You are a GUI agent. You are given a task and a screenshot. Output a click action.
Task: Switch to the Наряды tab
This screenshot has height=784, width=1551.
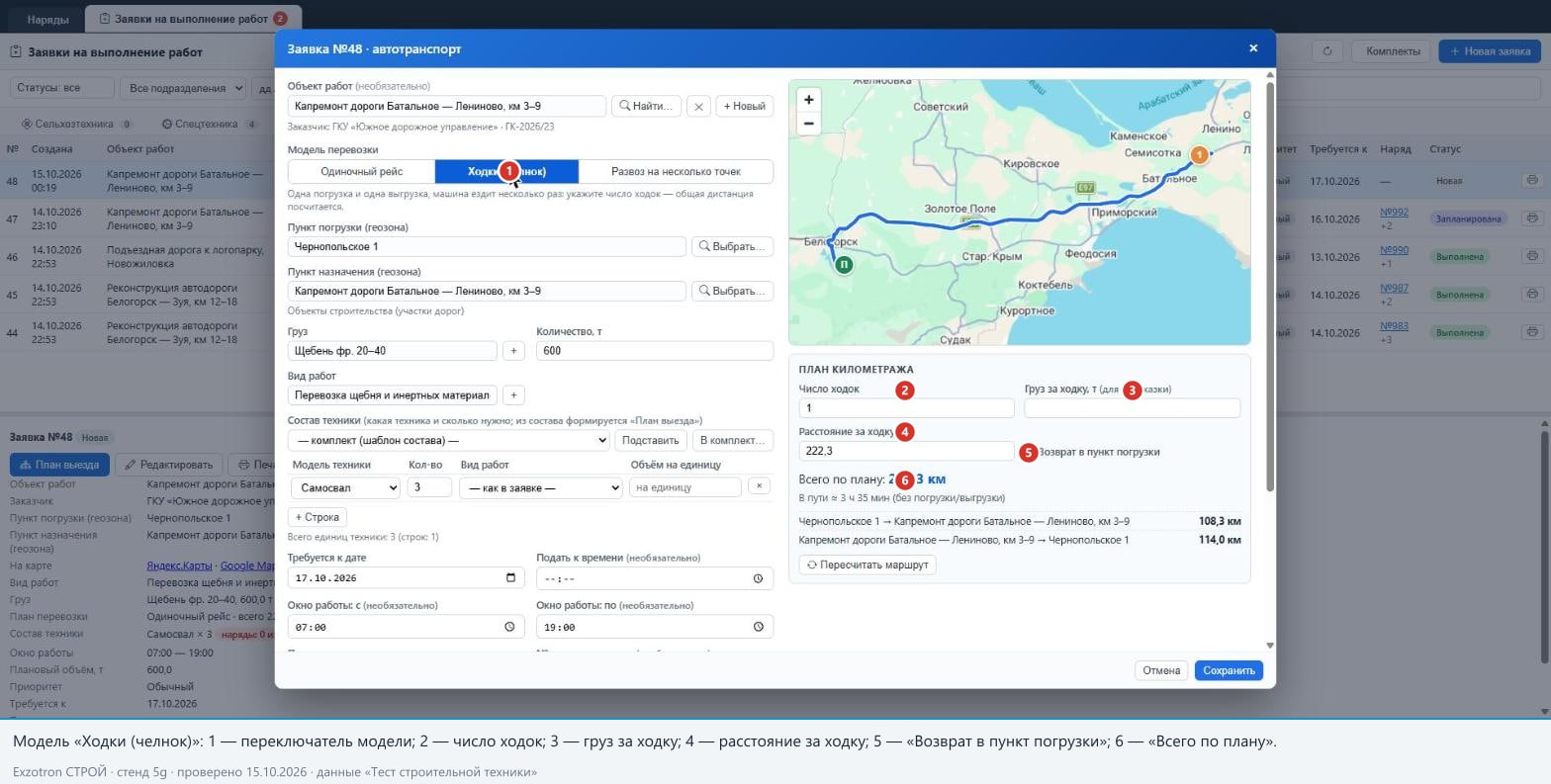point(47,19)
